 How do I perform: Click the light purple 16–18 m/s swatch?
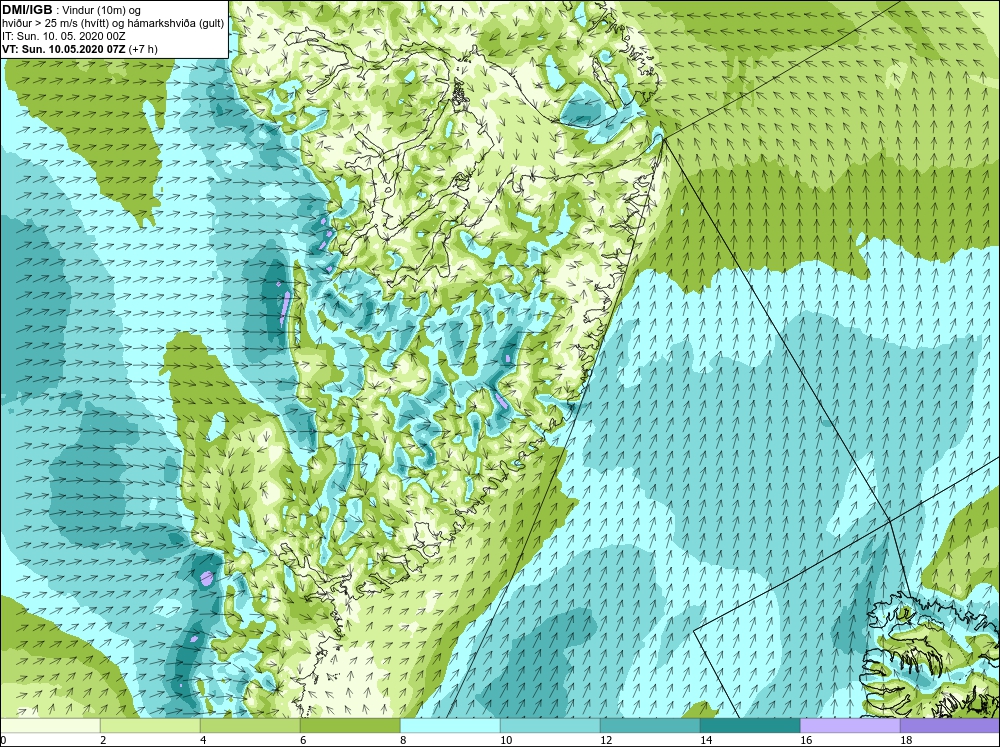850,725
